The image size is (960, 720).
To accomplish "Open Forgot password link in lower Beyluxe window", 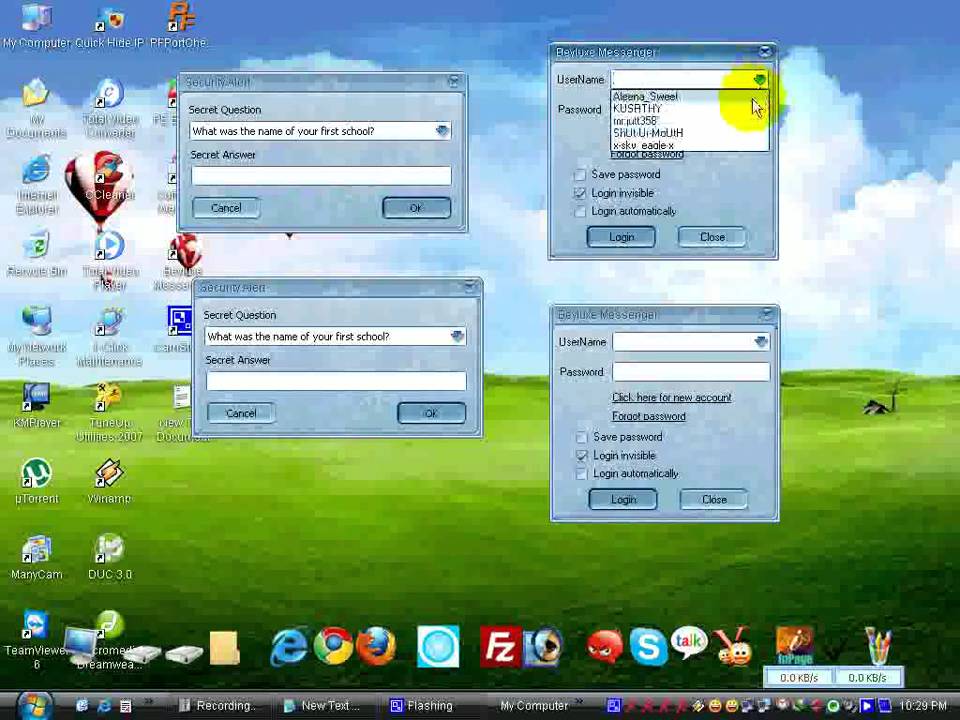I will 648,416.
